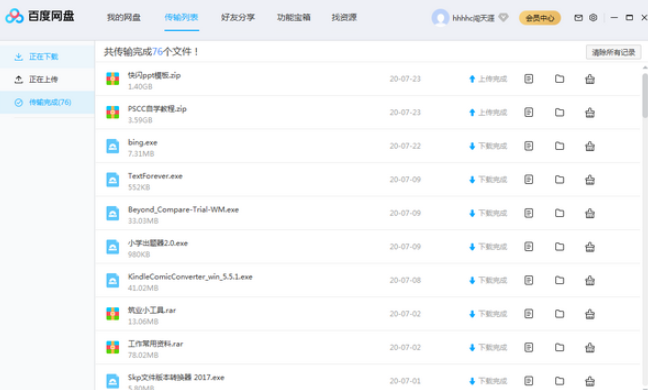Click 清除所有记录 button
This screenshot has width=648, height=390.
(x=613, y=52)
